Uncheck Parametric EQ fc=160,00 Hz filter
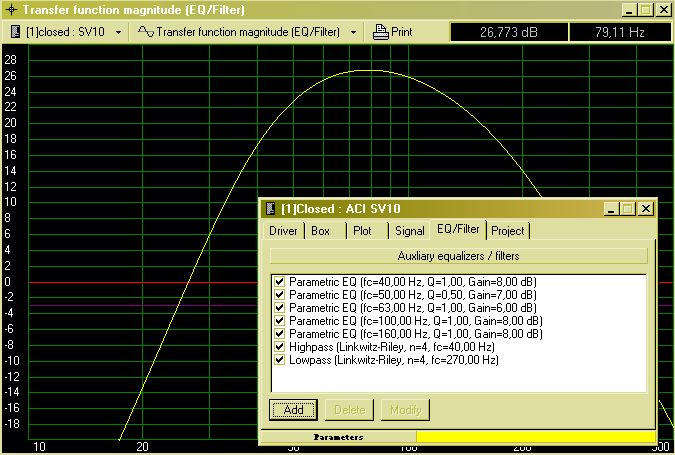The height and width of the screenshot is (455, 675). 280,333
